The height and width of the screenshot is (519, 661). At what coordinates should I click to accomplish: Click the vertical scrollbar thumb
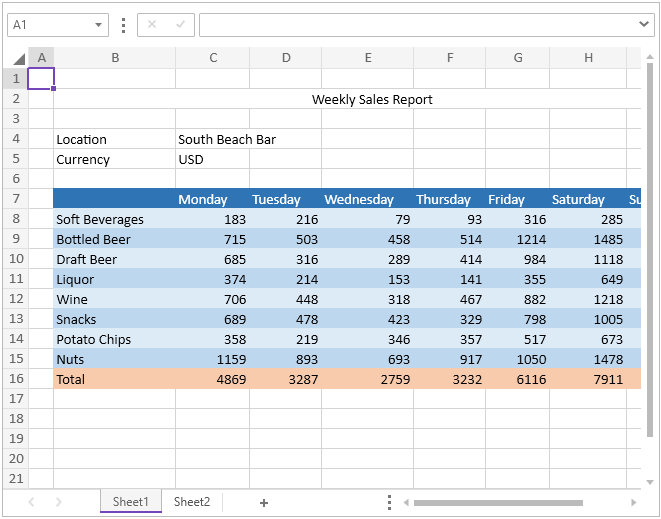pos(650,250)
